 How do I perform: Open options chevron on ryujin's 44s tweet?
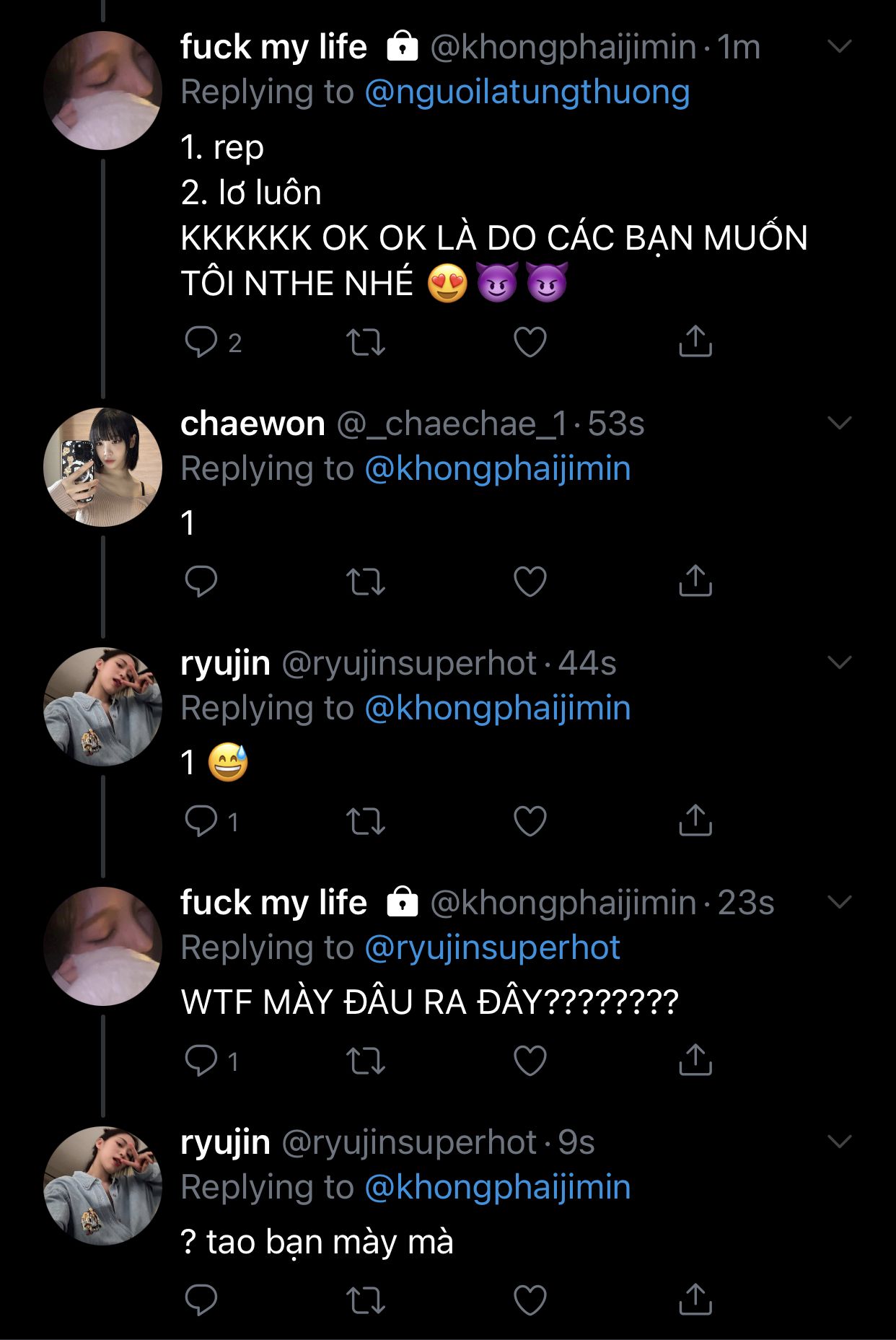[x=840, y=662]
